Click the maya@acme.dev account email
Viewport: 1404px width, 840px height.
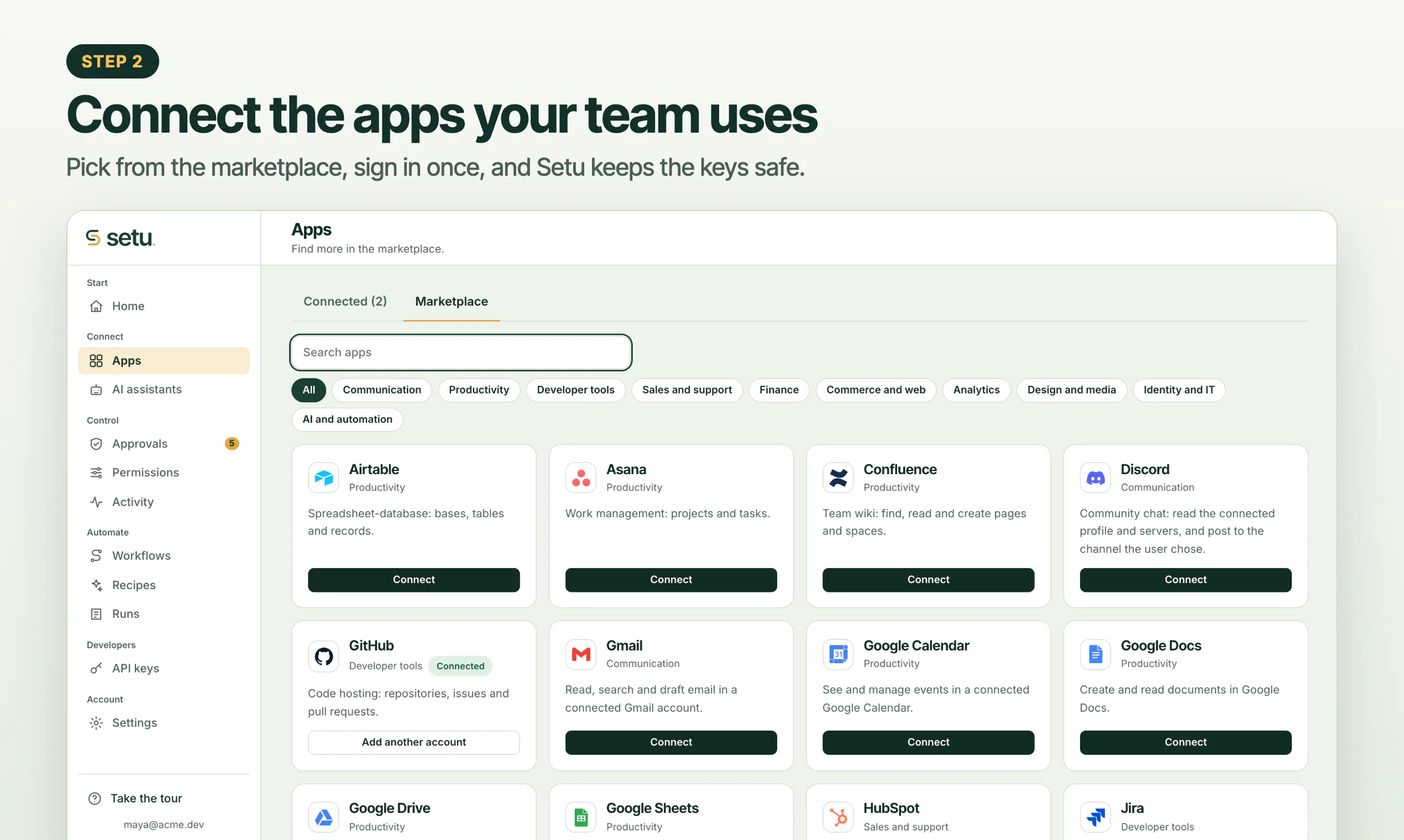point(164,825)
